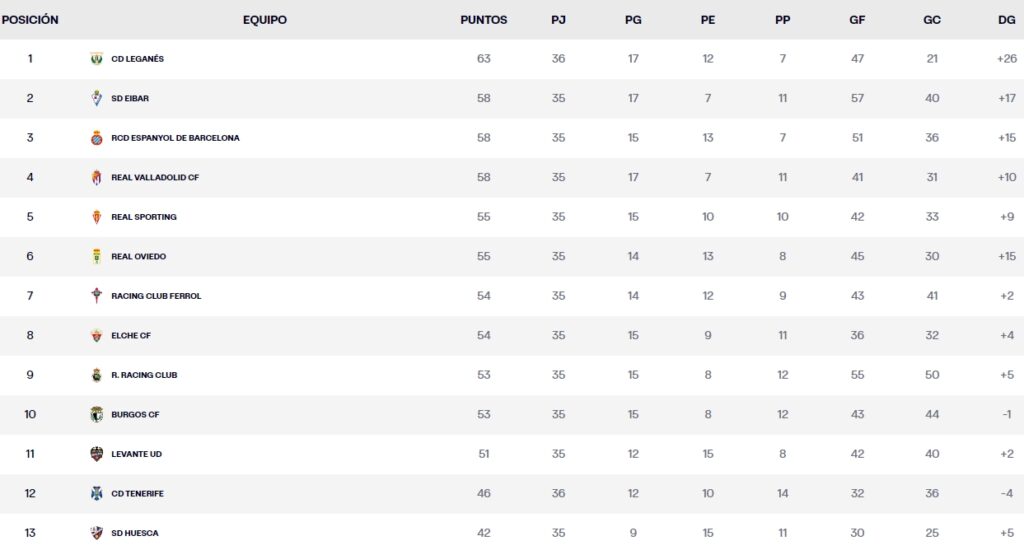The height and width of the screenshot is (550, 1024).
Task: Click the RCD Espanyol crest icon
Action: pos(97,138)
